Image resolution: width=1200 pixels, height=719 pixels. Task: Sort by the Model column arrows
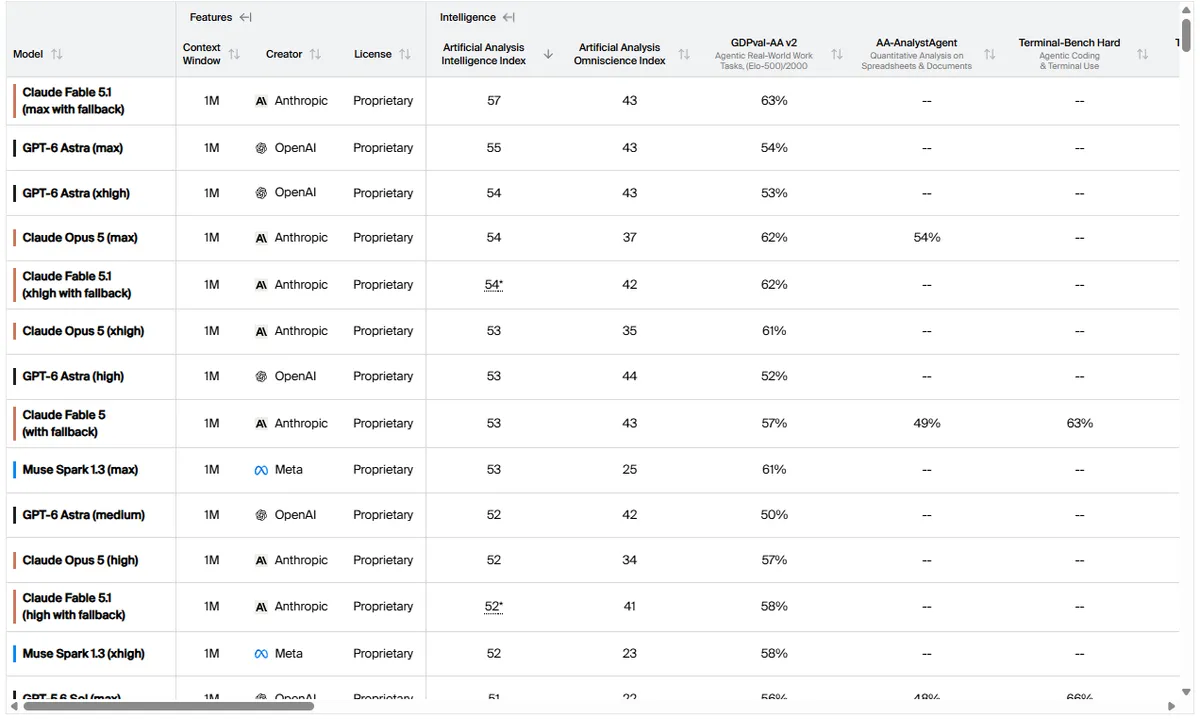click(x=57, y=54)
